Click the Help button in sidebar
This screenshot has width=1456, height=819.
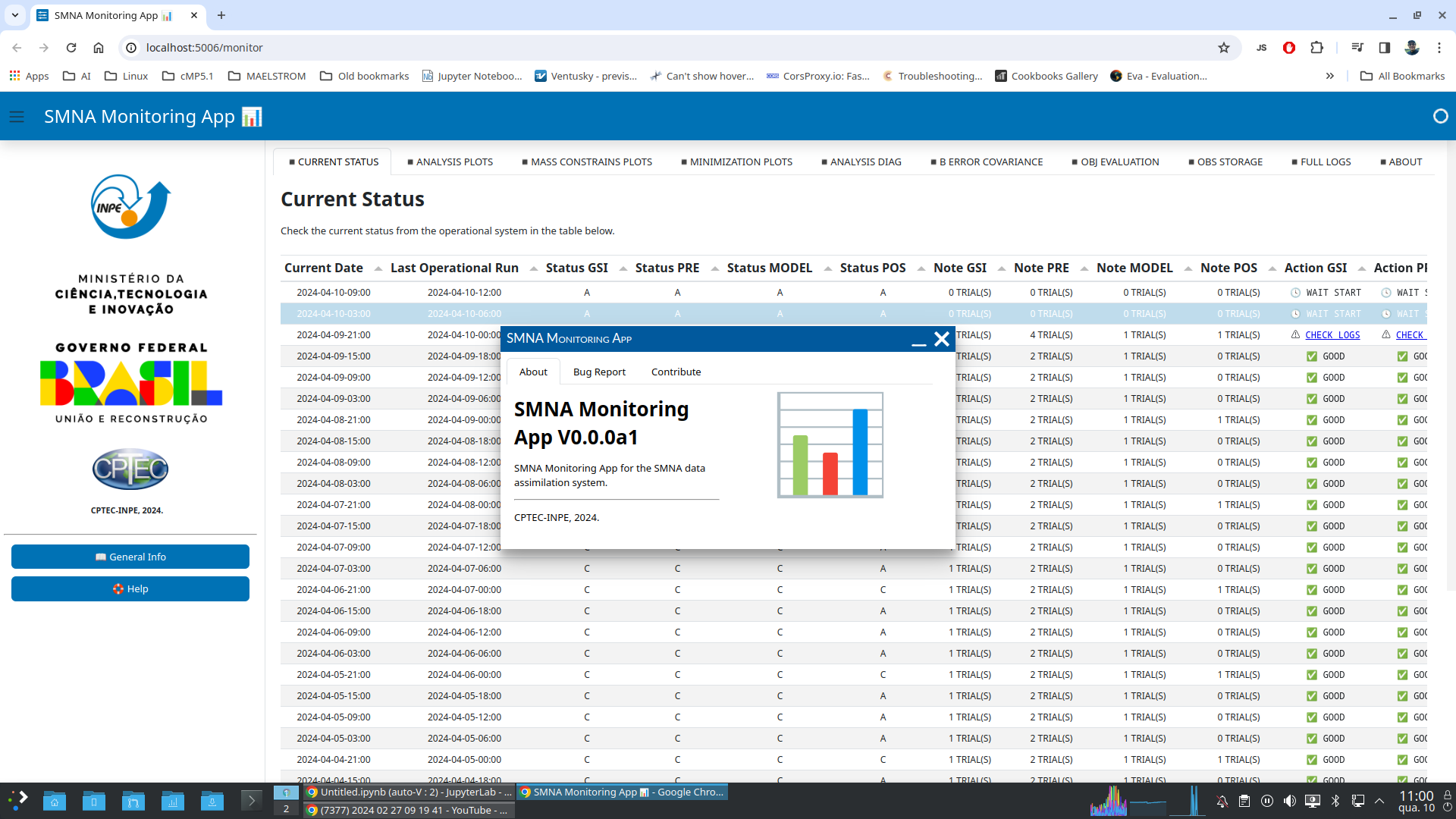click(130, 588)
